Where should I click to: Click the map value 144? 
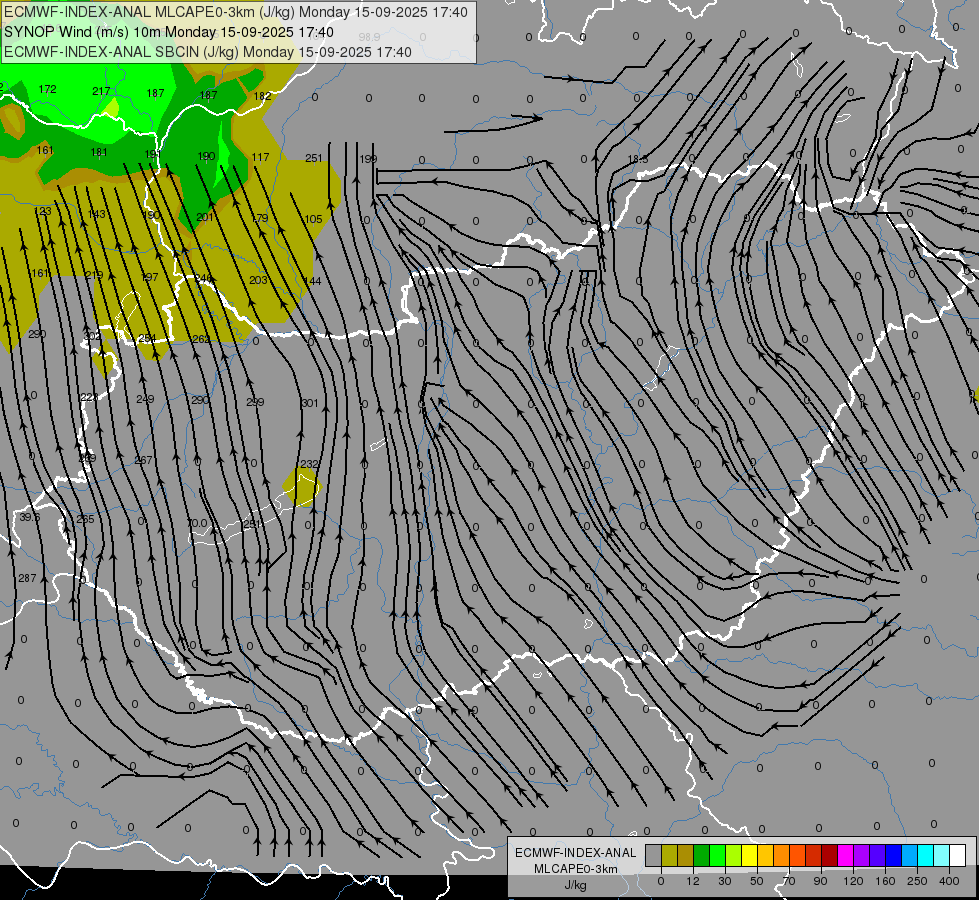pos(312,282)
